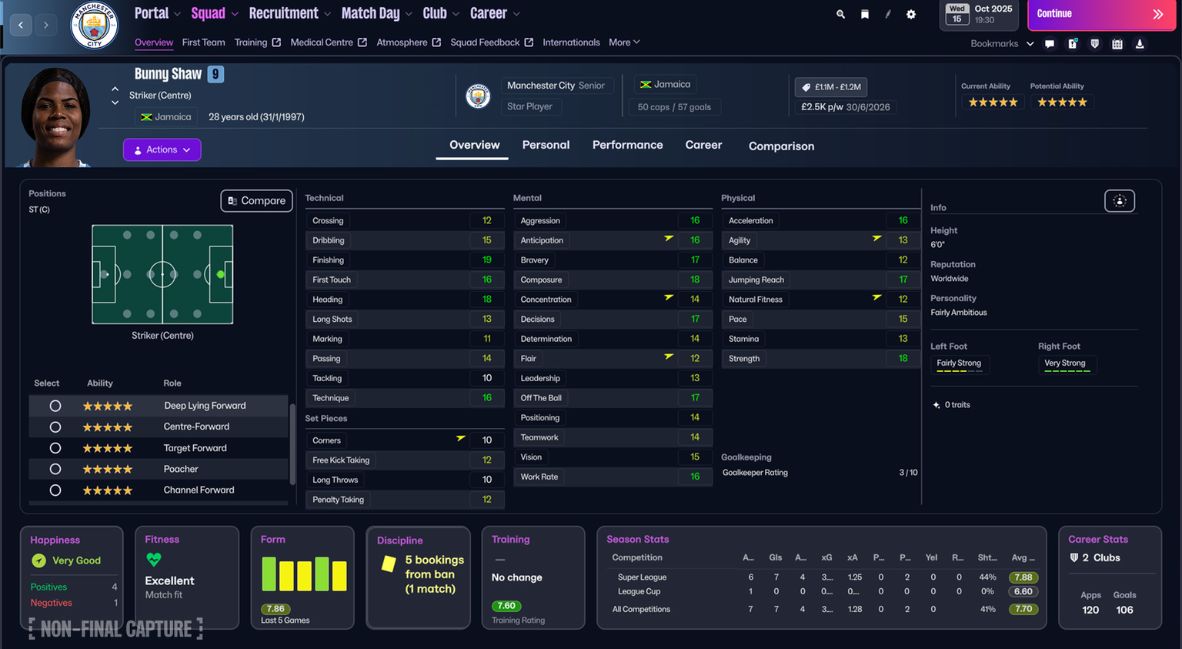Expand the More menu in the sub-navigation

pyautogui.click(x=623, y=42)
